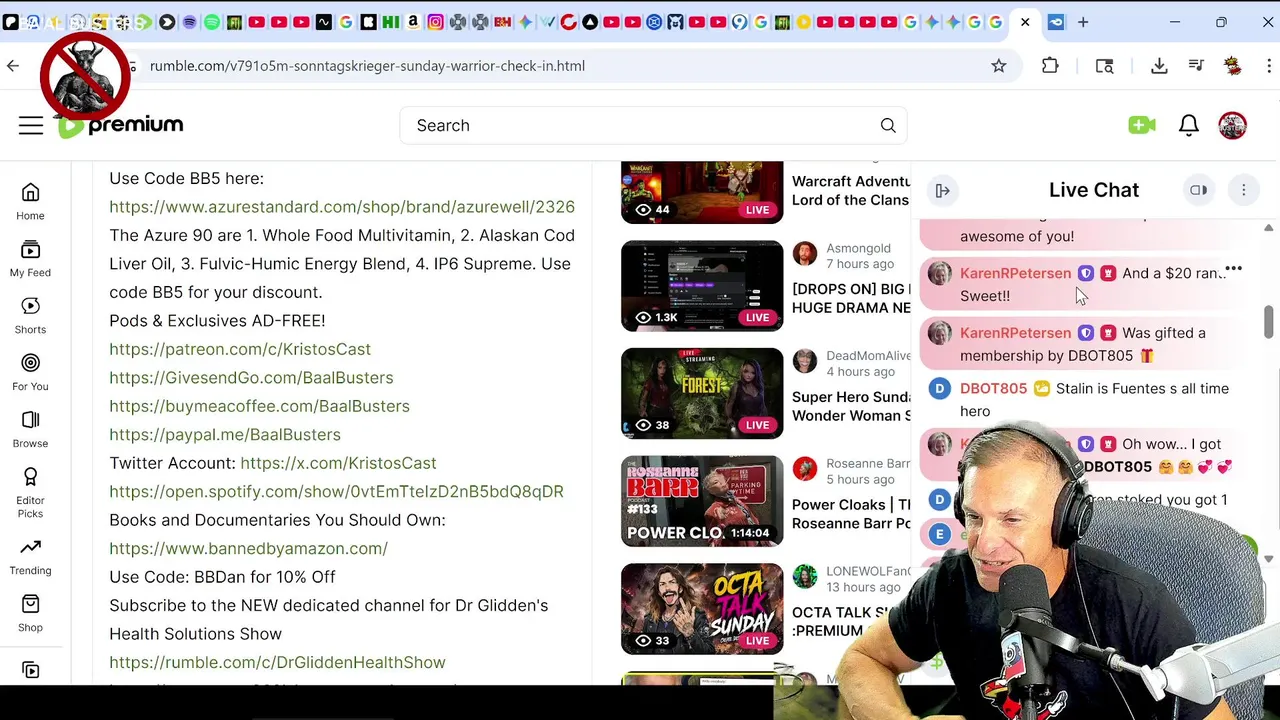Open media controls icon in toolbar
This screenshot has height=720, width=1280.
[x=1196, y=66]
